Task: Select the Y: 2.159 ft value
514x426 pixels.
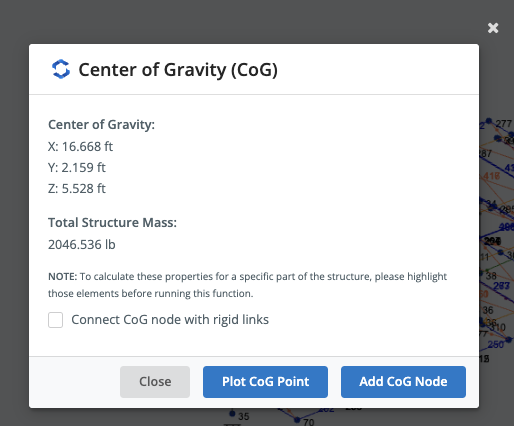Action: point(77,168)
